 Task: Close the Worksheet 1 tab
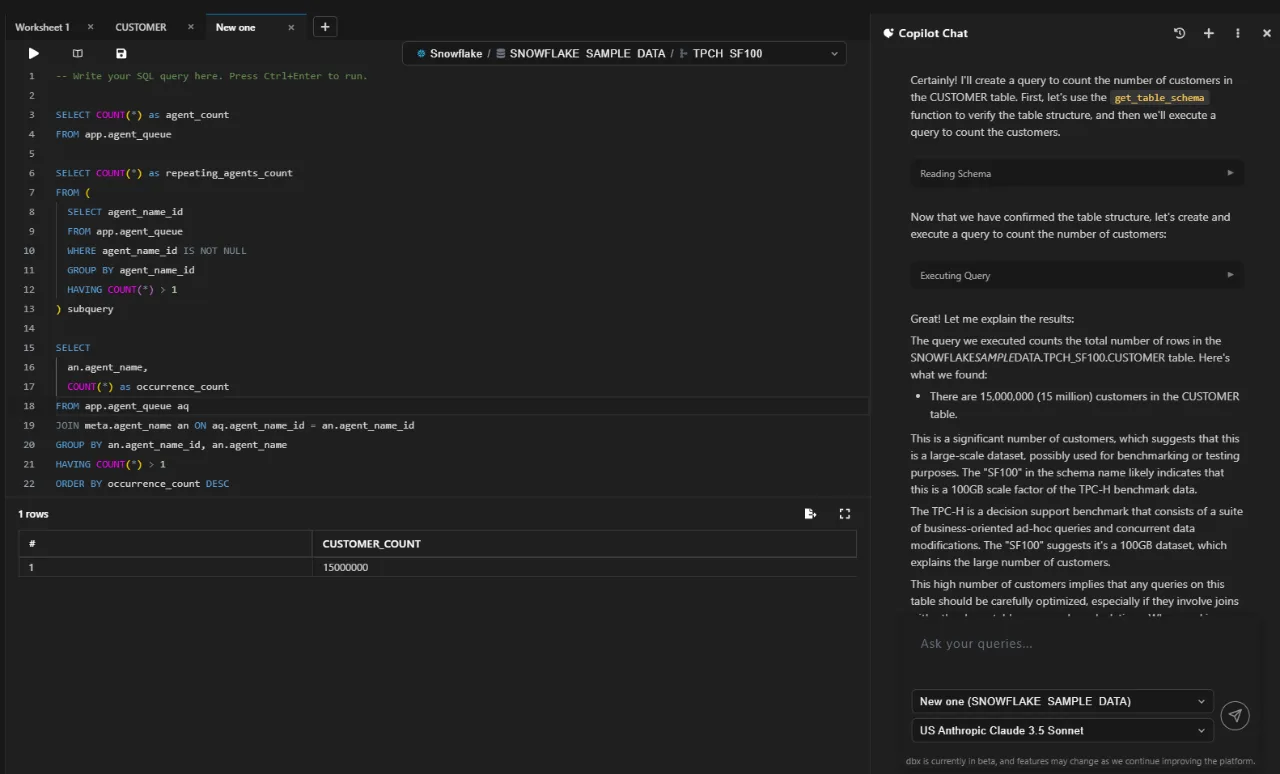click(90, 27)
